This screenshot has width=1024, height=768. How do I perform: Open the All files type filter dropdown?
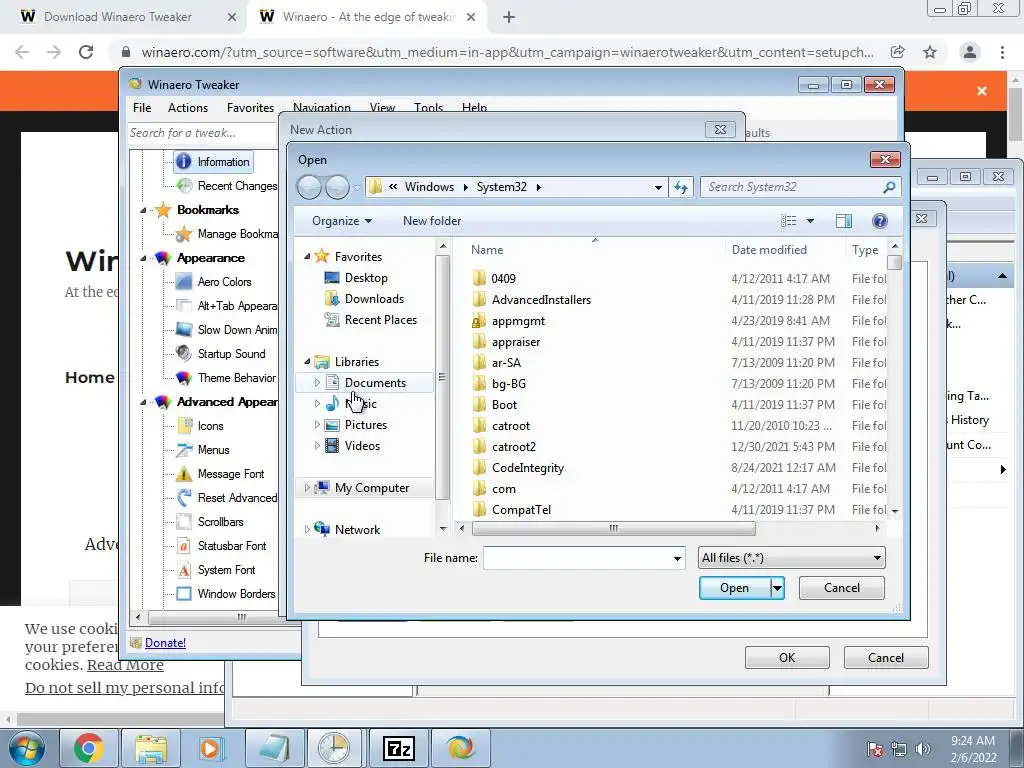point(877,558)
